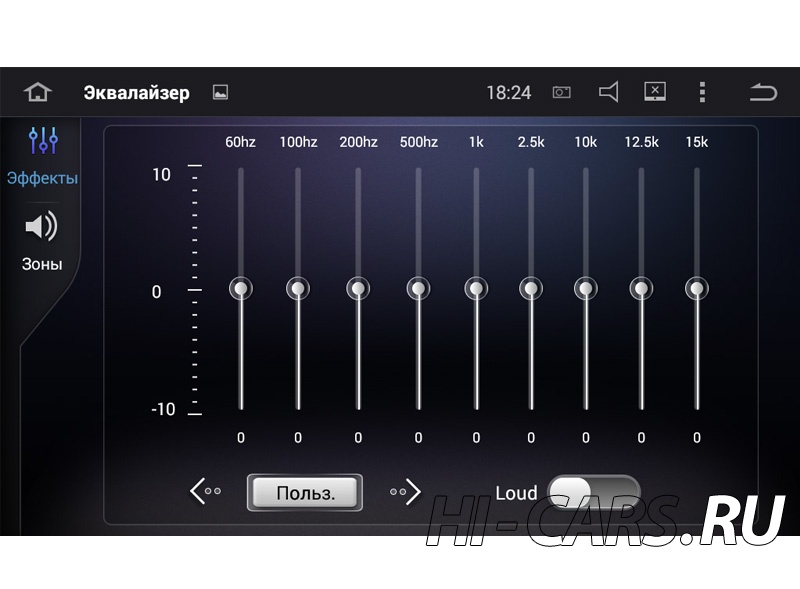The image size is (800, 589).
Task: Click the Эквалайзер title text
Action: click(x=136, y=93)
